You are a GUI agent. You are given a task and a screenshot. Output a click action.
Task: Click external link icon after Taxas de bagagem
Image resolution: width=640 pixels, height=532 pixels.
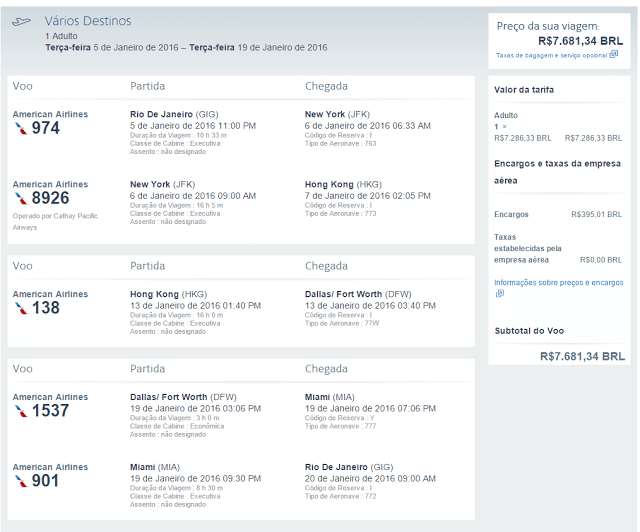(x=613, y=54)
